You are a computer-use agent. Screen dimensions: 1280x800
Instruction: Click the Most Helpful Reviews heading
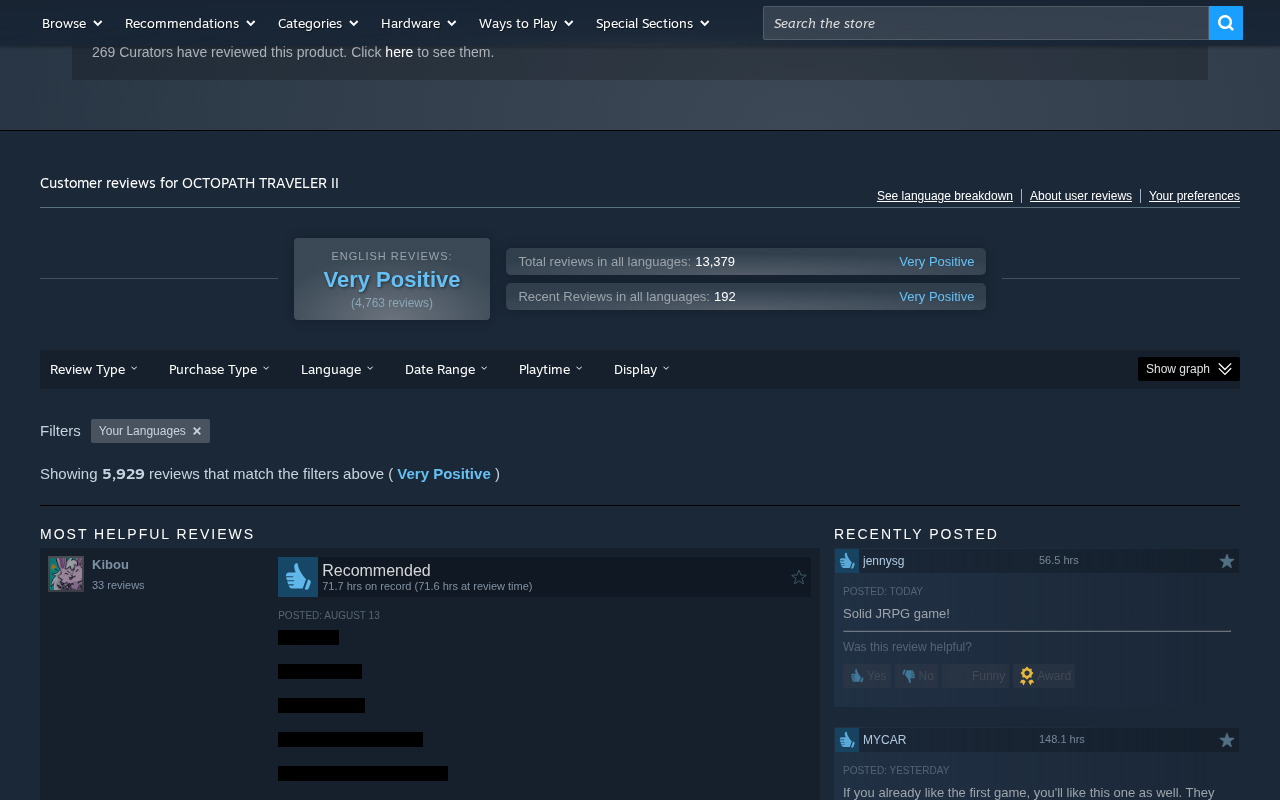(x=147, y=534)
